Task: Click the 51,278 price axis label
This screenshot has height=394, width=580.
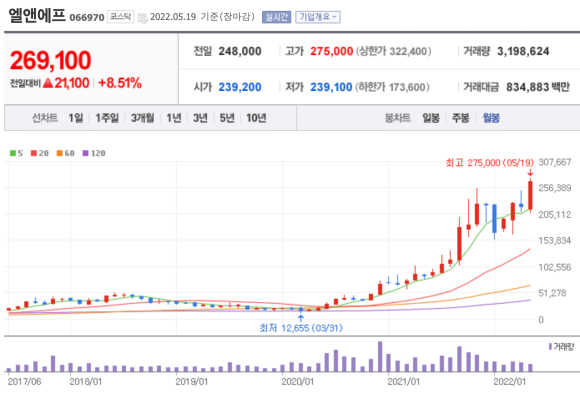Action: (x=552, y=293)
